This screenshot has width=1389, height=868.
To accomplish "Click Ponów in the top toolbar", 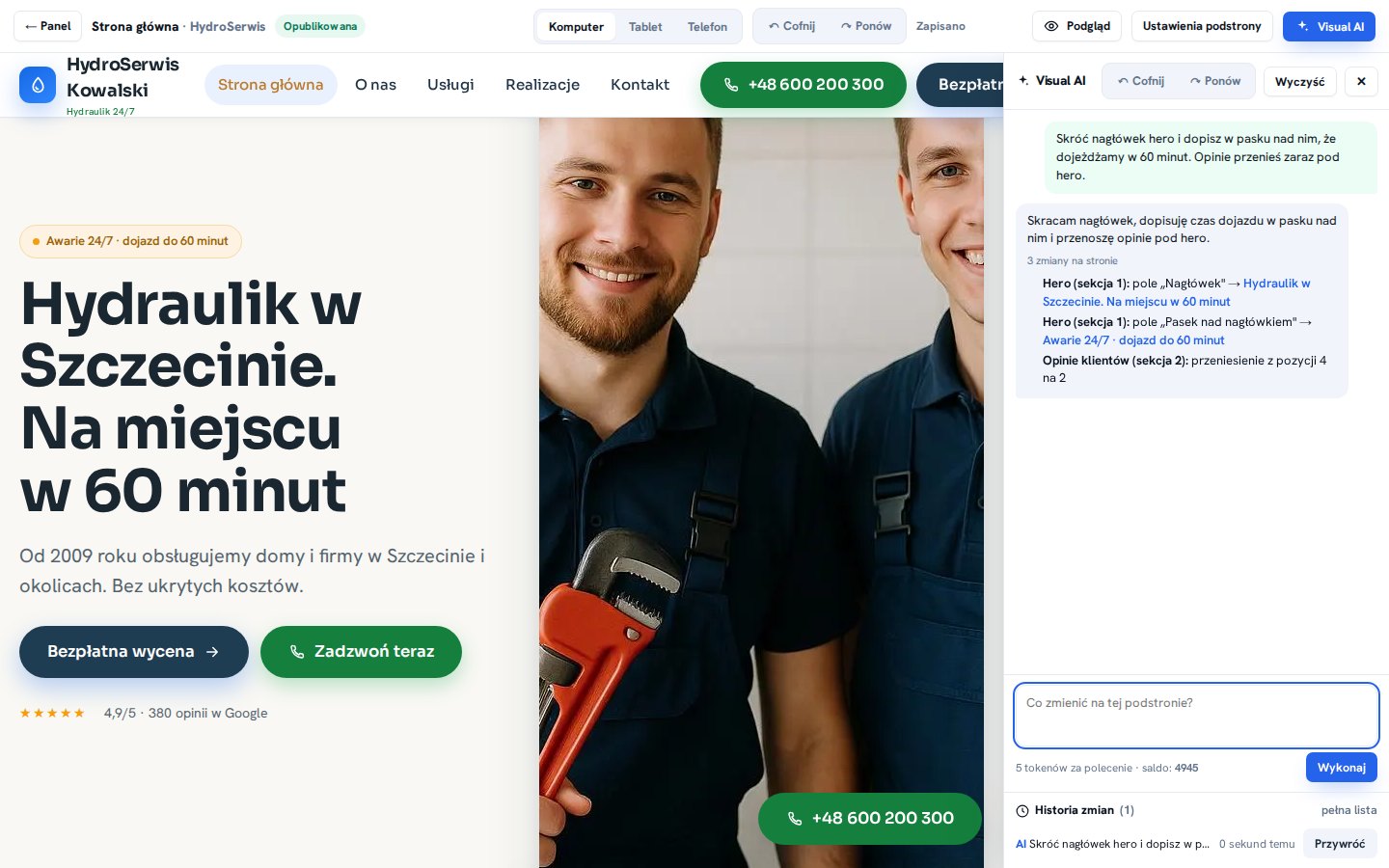I will coord(866,26).
